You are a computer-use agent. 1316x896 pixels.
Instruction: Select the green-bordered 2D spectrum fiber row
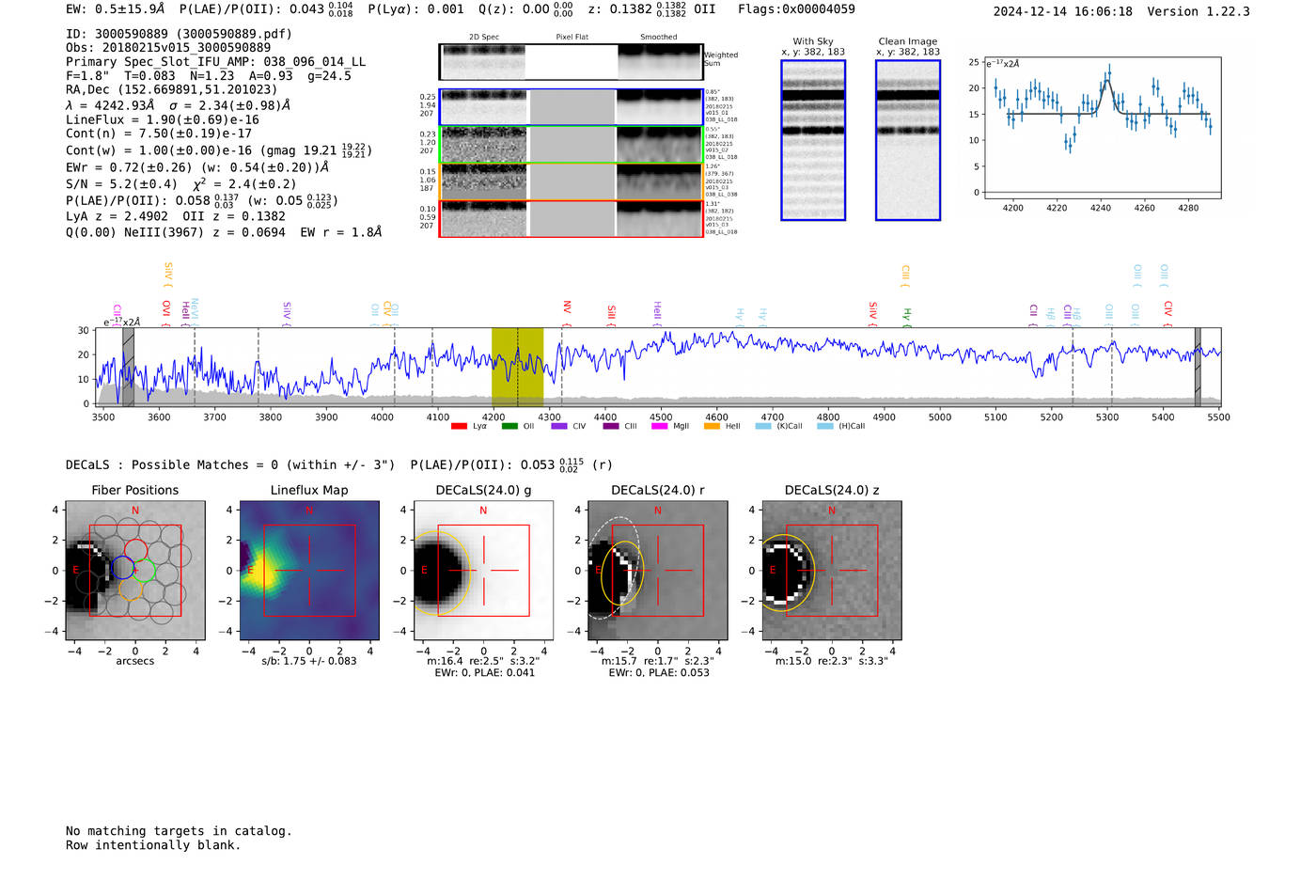coord(572,144)
